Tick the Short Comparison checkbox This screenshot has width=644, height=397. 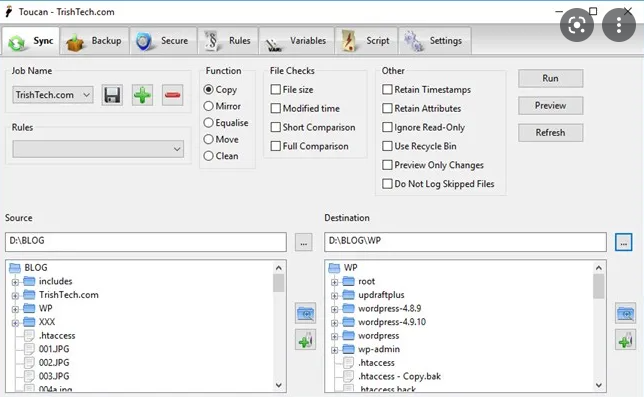click(x=276, y=127)
